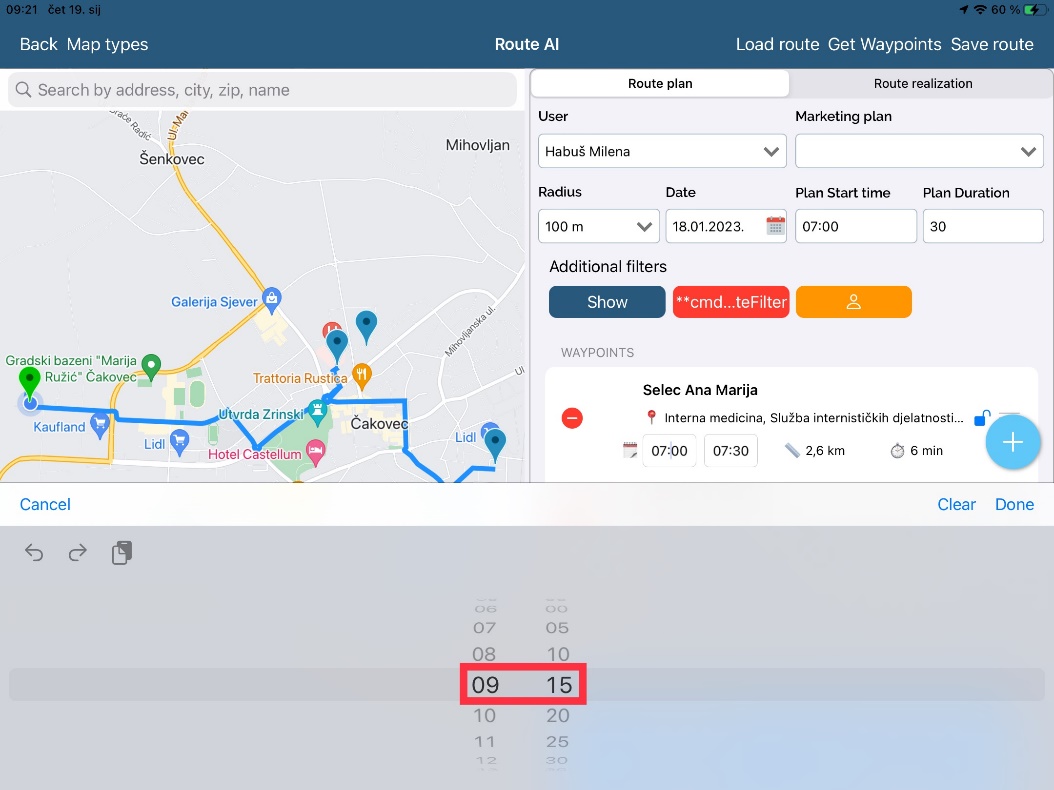This screenshot has height=790, width=1054.
Task: Open the Marketing plan dropdown
Action: (x=918, y=152)
